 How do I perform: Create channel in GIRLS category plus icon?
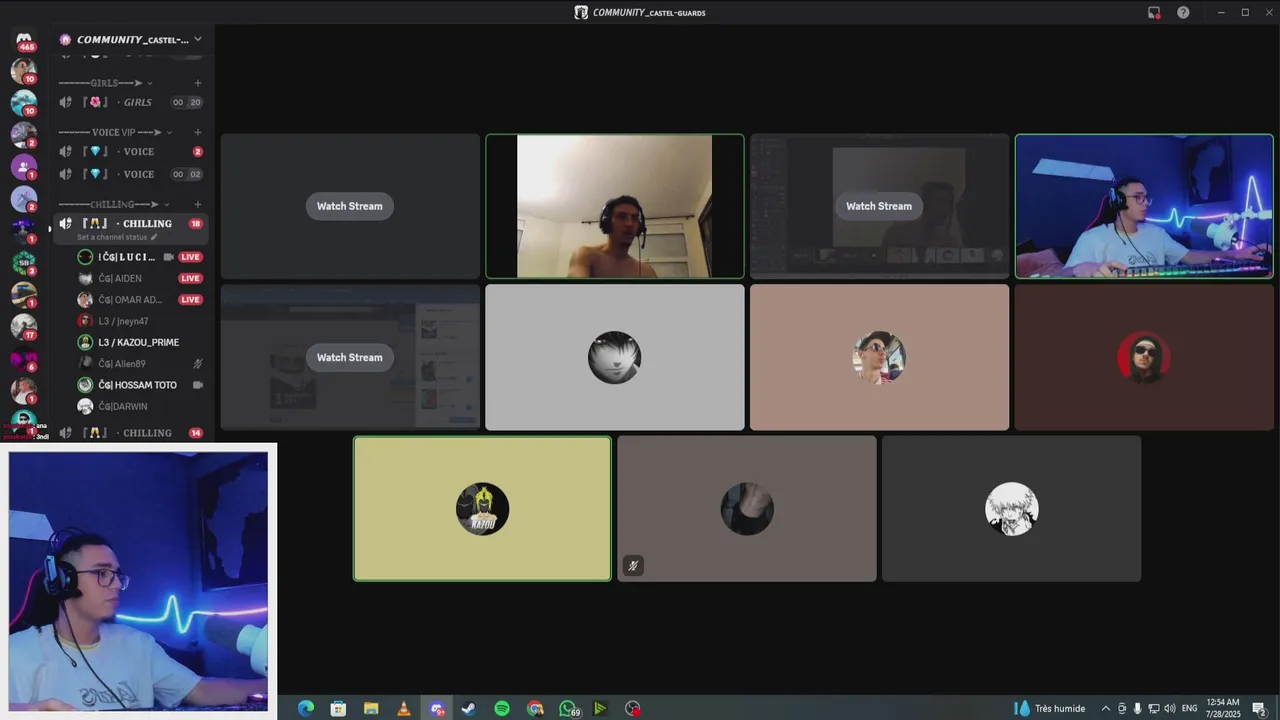[x=198, y=83]
